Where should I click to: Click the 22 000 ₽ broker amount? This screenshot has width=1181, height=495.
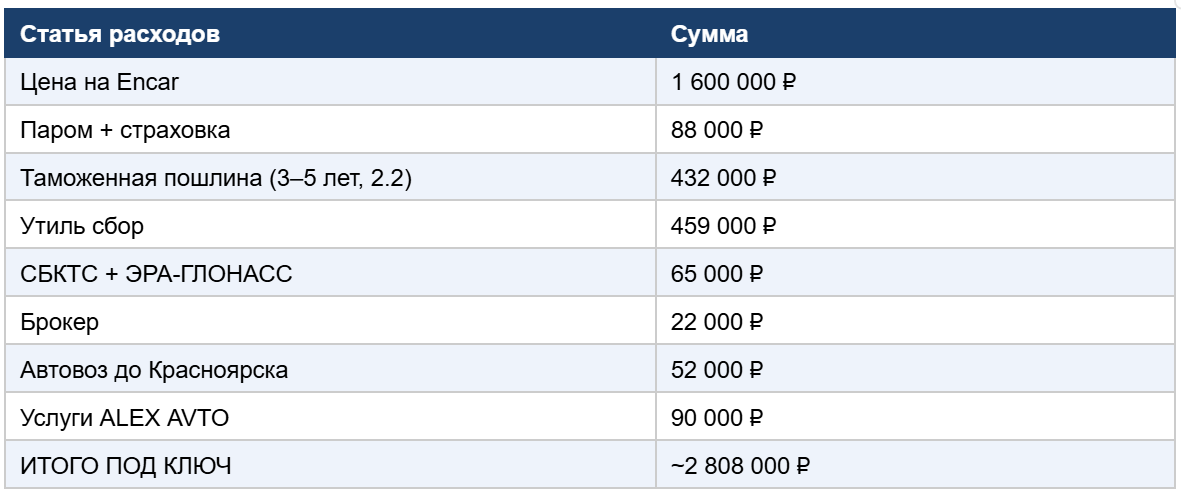[x=716, y=322]
